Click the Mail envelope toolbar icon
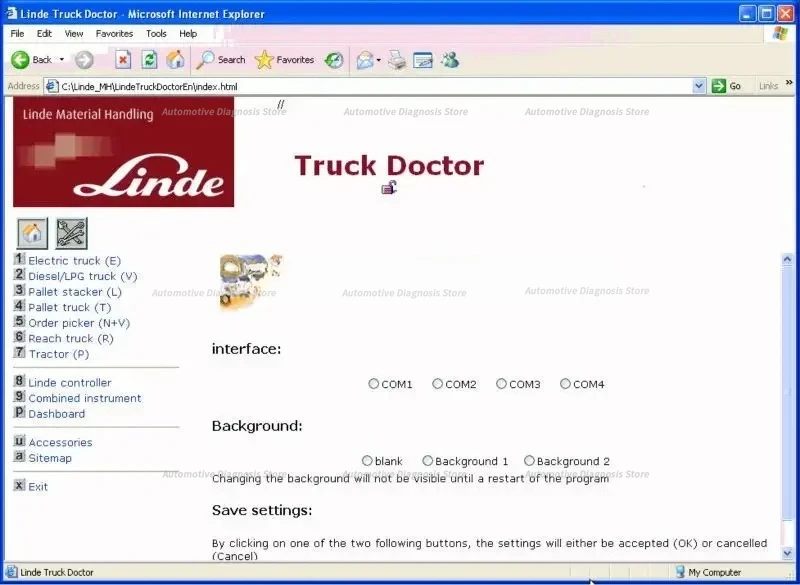800x585 pixels. [x=365, y=60]
